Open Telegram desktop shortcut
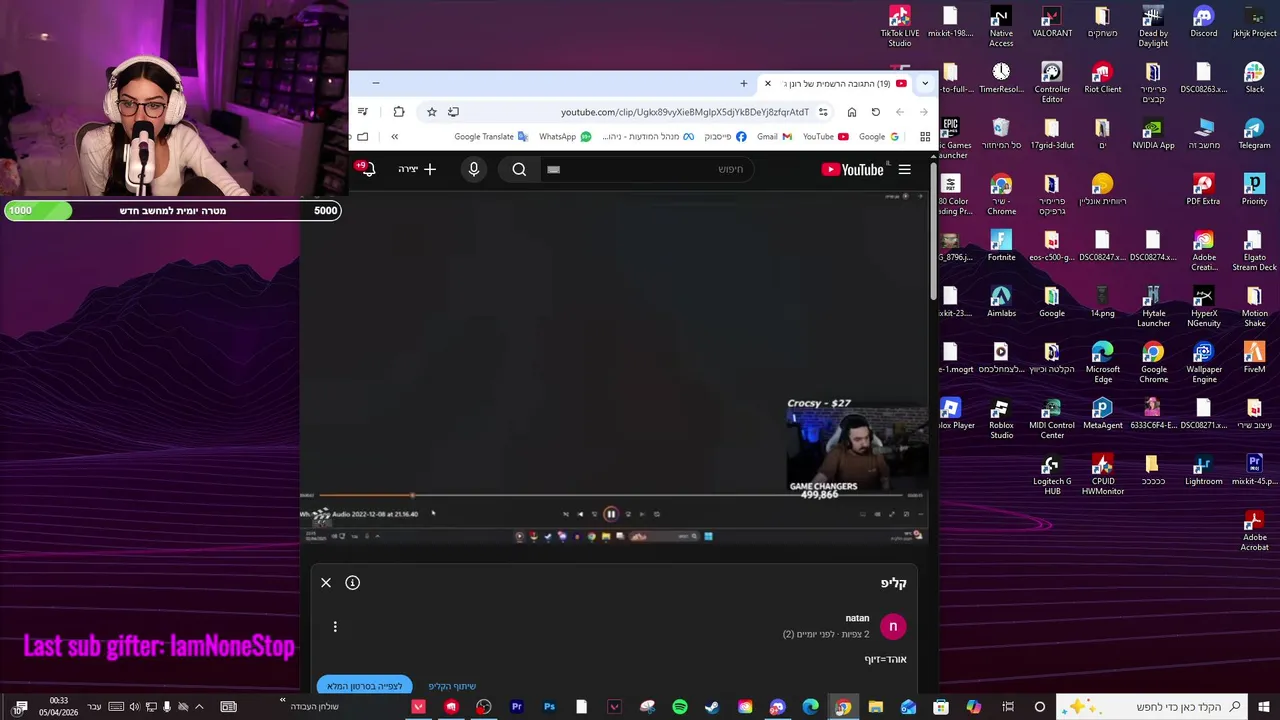Viewport: 1280px width, 720px height. tap(1254, 135)
